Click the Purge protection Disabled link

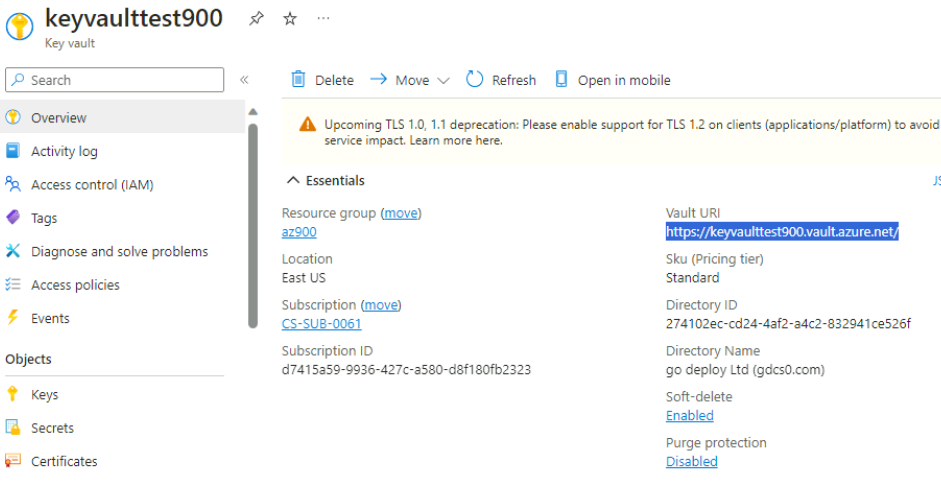point(691,462)
